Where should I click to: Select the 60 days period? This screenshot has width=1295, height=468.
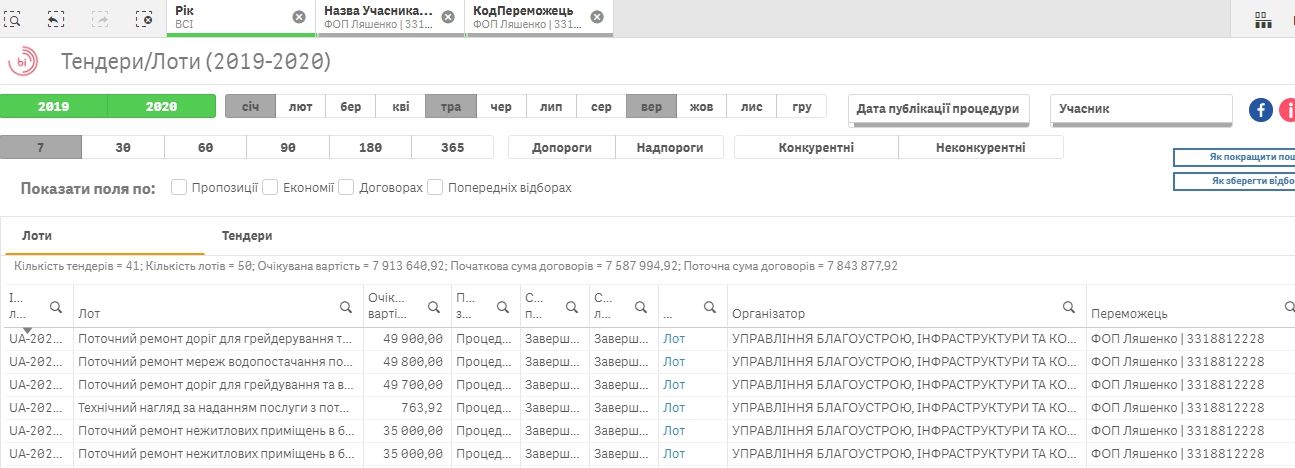point(206,147)
